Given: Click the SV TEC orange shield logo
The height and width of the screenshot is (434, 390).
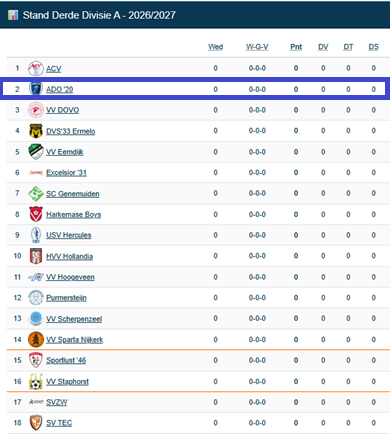Looking at the screenshot, I should (x=36, y=423).
